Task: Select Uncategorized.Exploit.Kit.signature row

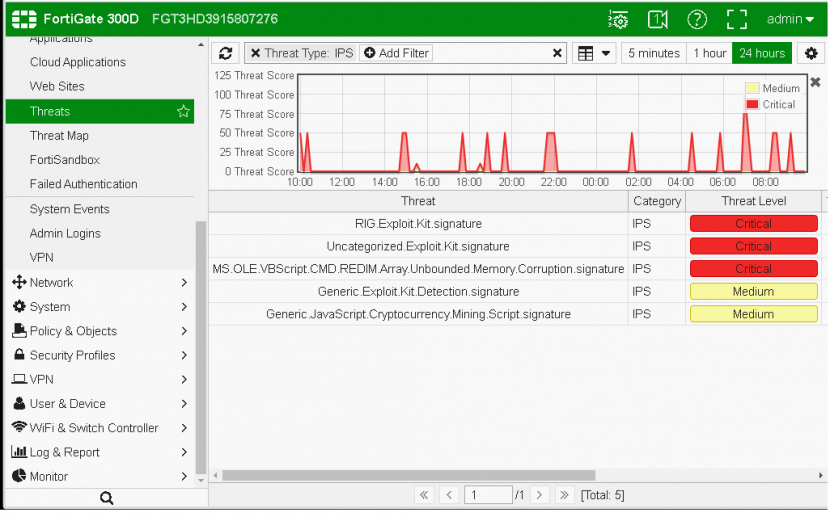Action: pyautogui.click(x=418, y=247)
